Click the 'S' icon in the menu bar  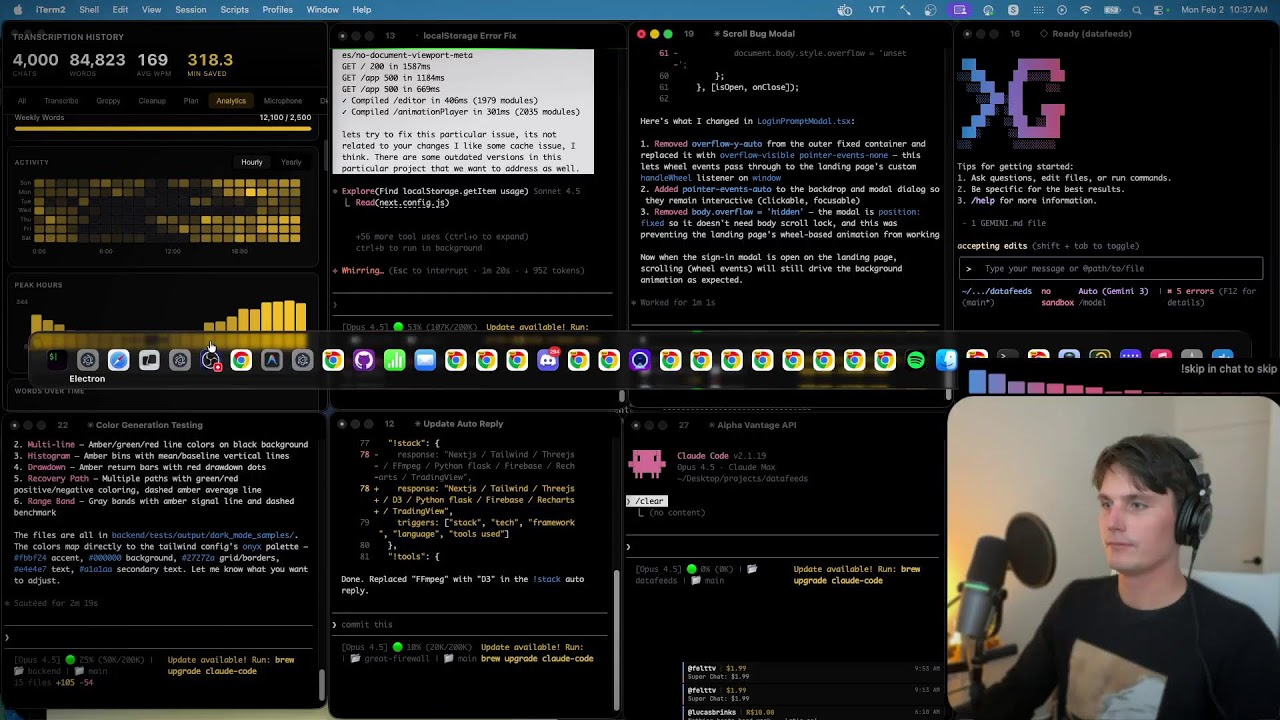click(x=1013, y=10)
